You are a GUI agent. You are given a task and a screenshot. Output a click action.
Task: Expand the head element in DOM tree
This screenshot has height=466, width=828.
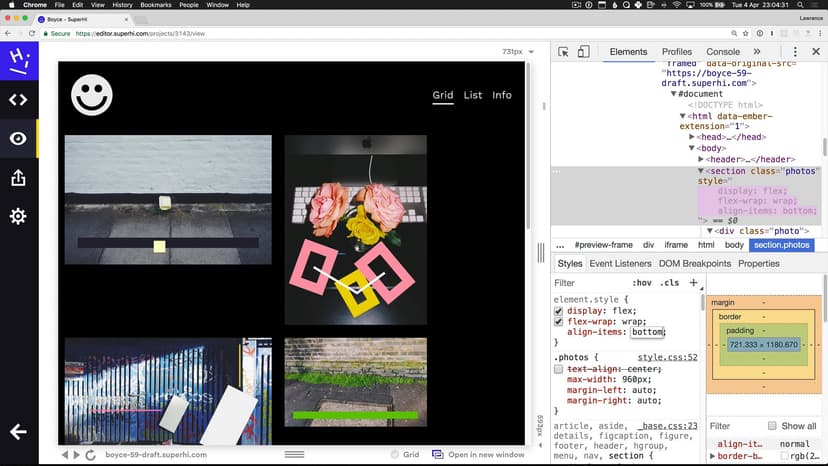pyautogui.click(x=693, y=137)
